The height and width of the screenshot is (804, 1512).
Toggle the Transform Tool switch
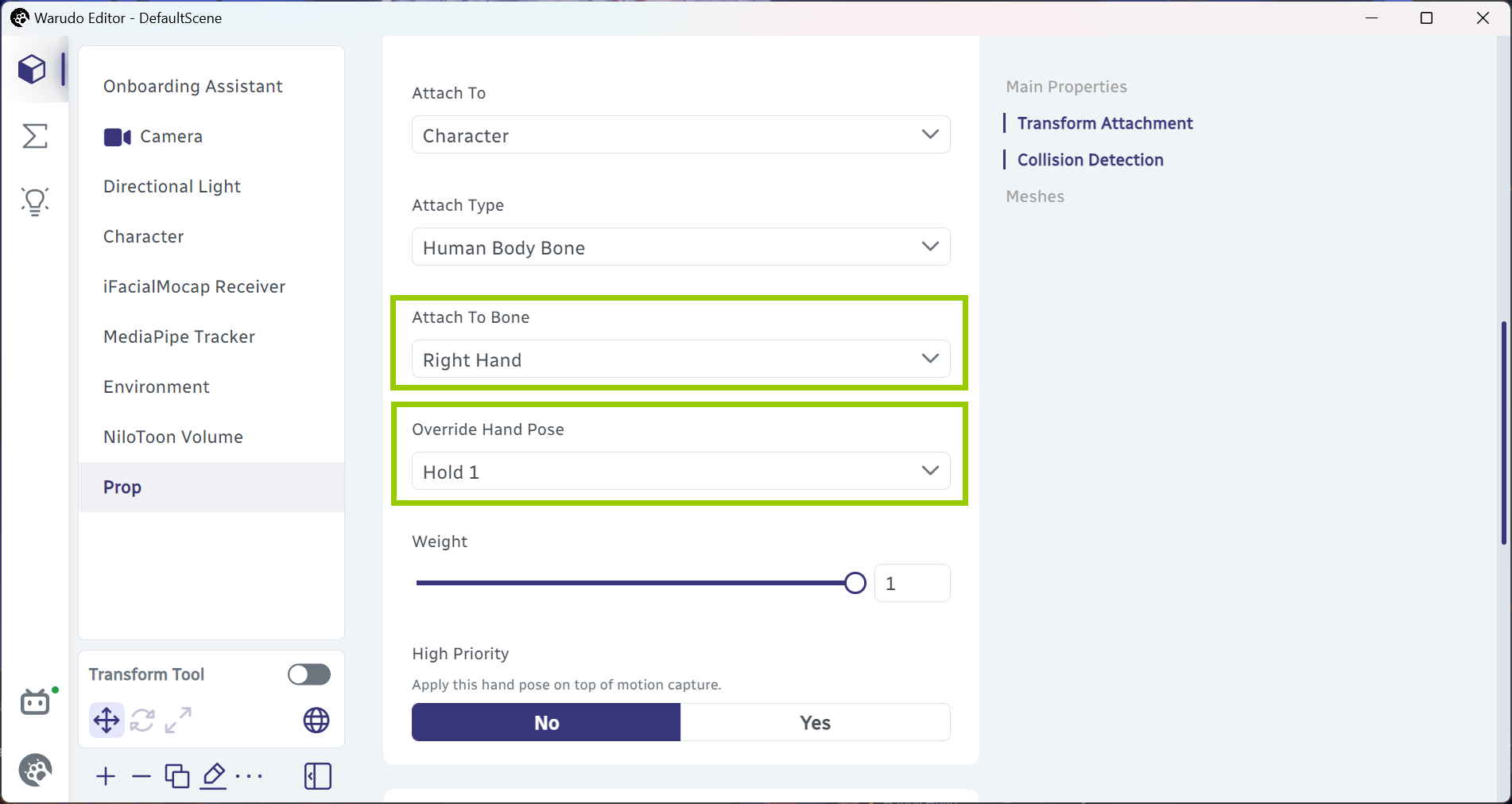pos(309,674)
